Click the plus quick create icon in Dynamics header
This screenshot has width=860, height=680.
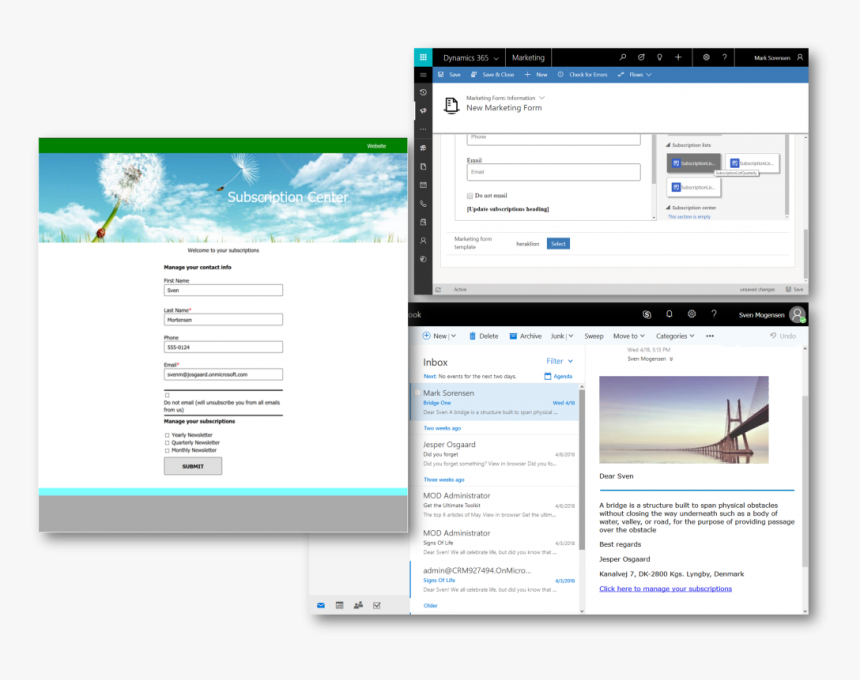(x=678, y=57)
